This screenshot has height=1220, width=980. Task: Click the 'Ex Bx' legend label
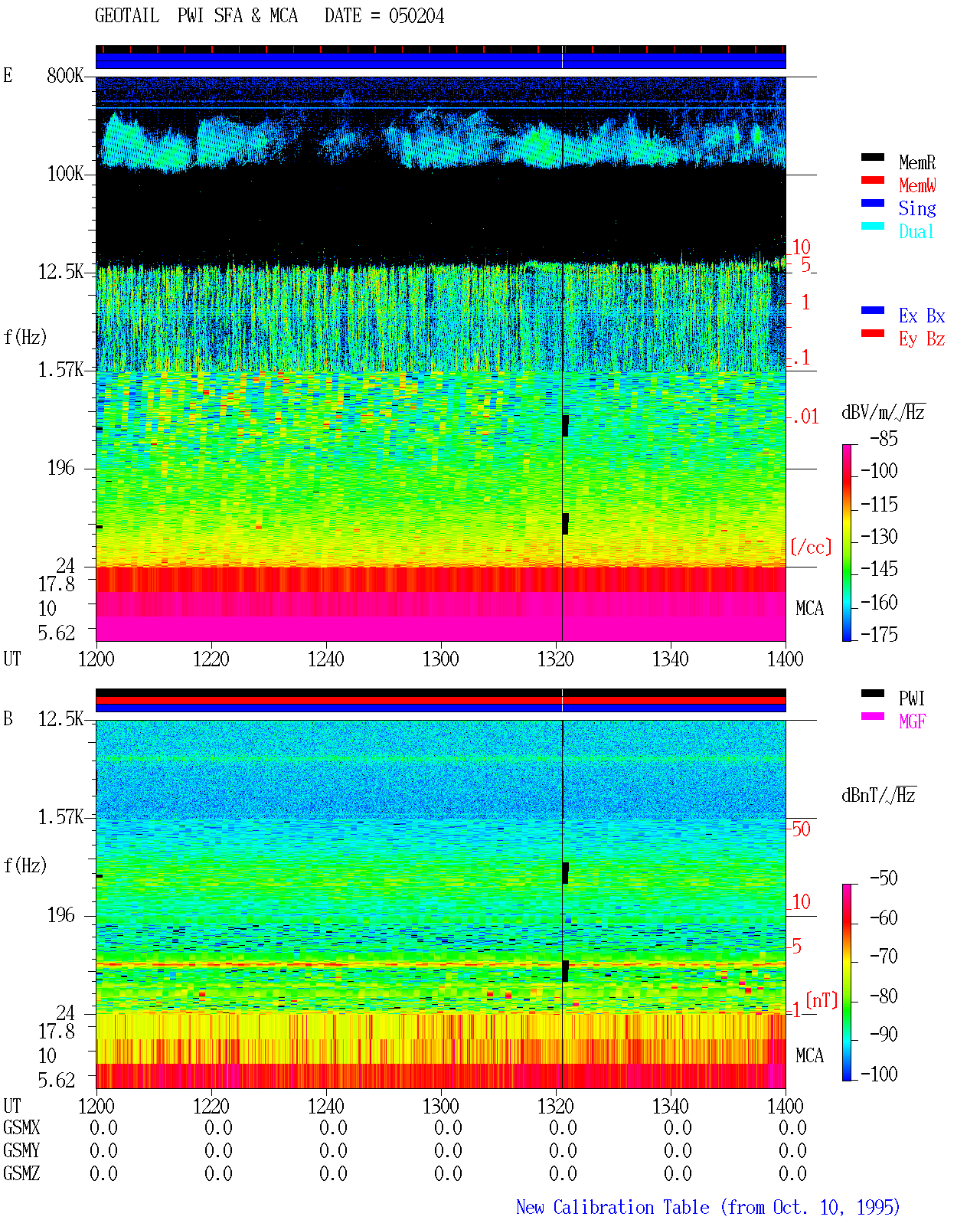click(x=922, y=316)
